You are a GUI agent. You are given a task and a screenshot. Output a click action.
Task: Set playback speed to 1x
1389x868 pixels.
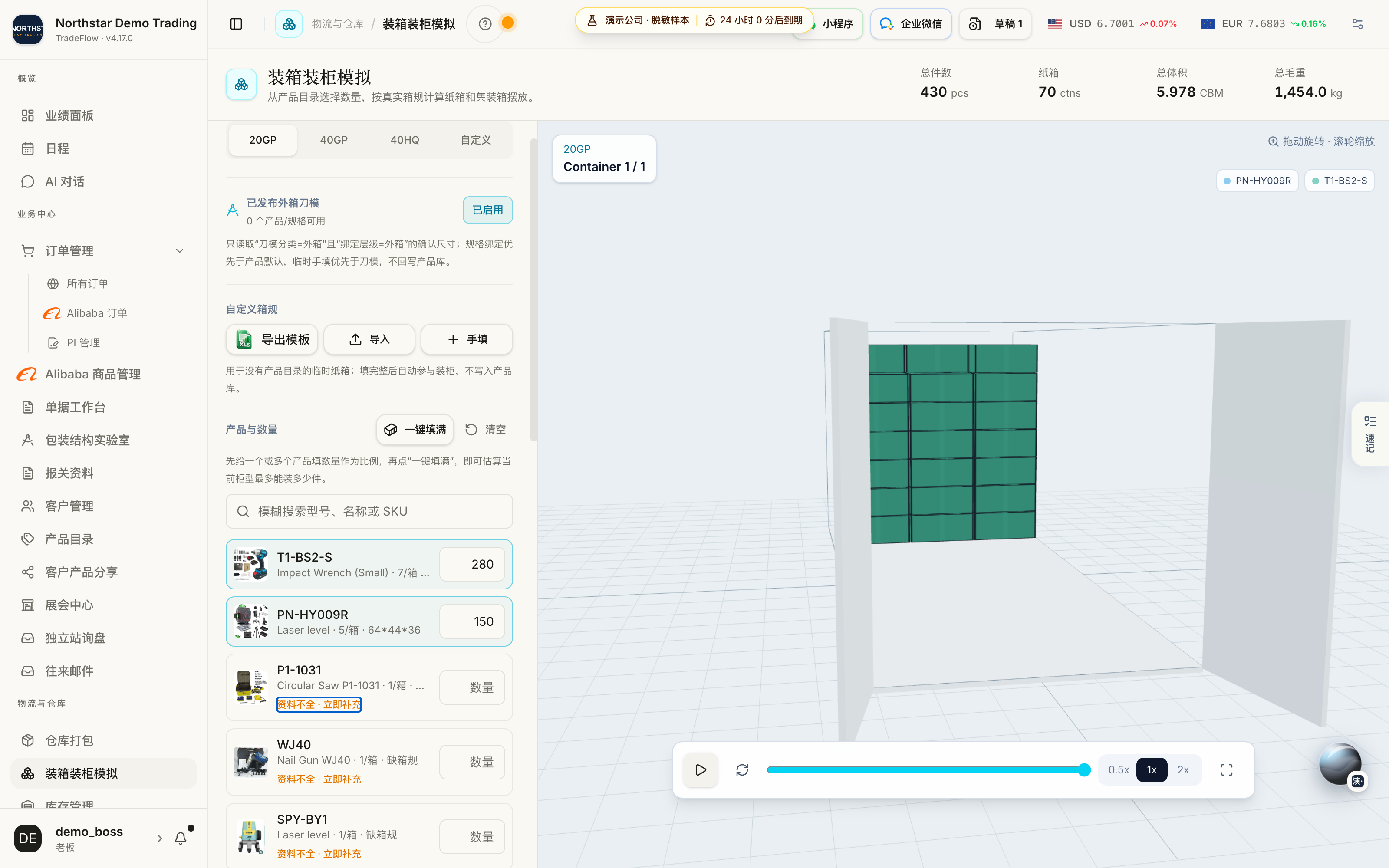point(1152,770)
